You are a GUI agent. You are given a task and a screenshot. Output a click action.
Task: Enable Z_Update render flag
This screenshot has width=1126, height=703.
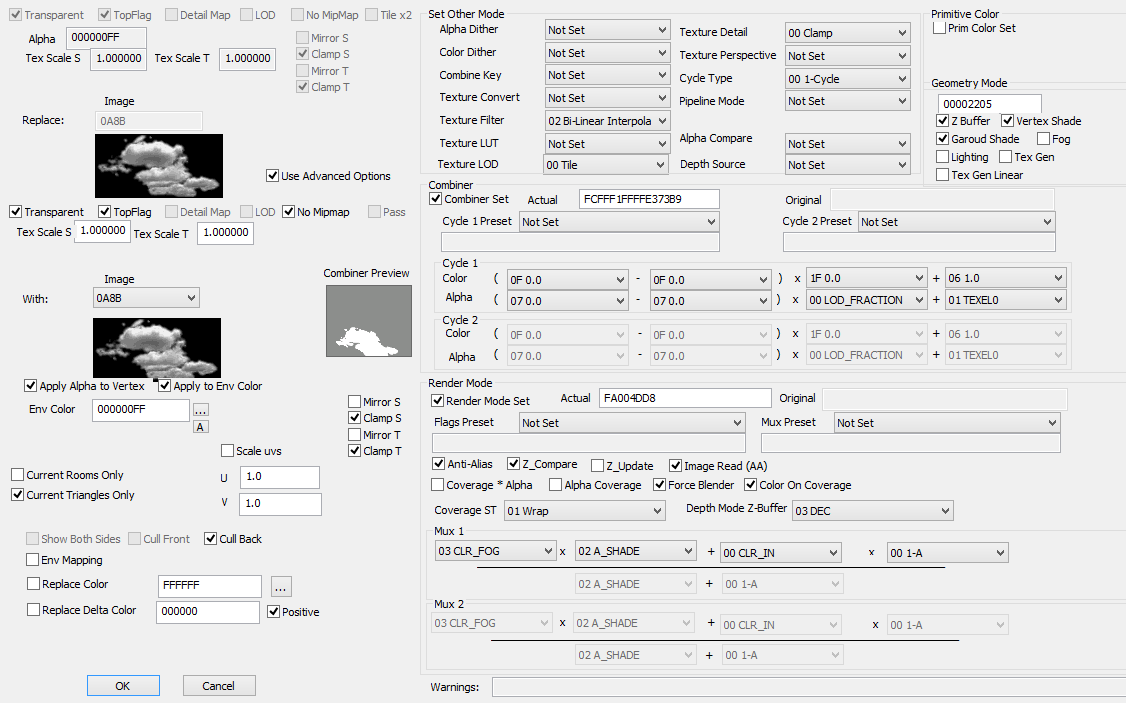(597, 465)
